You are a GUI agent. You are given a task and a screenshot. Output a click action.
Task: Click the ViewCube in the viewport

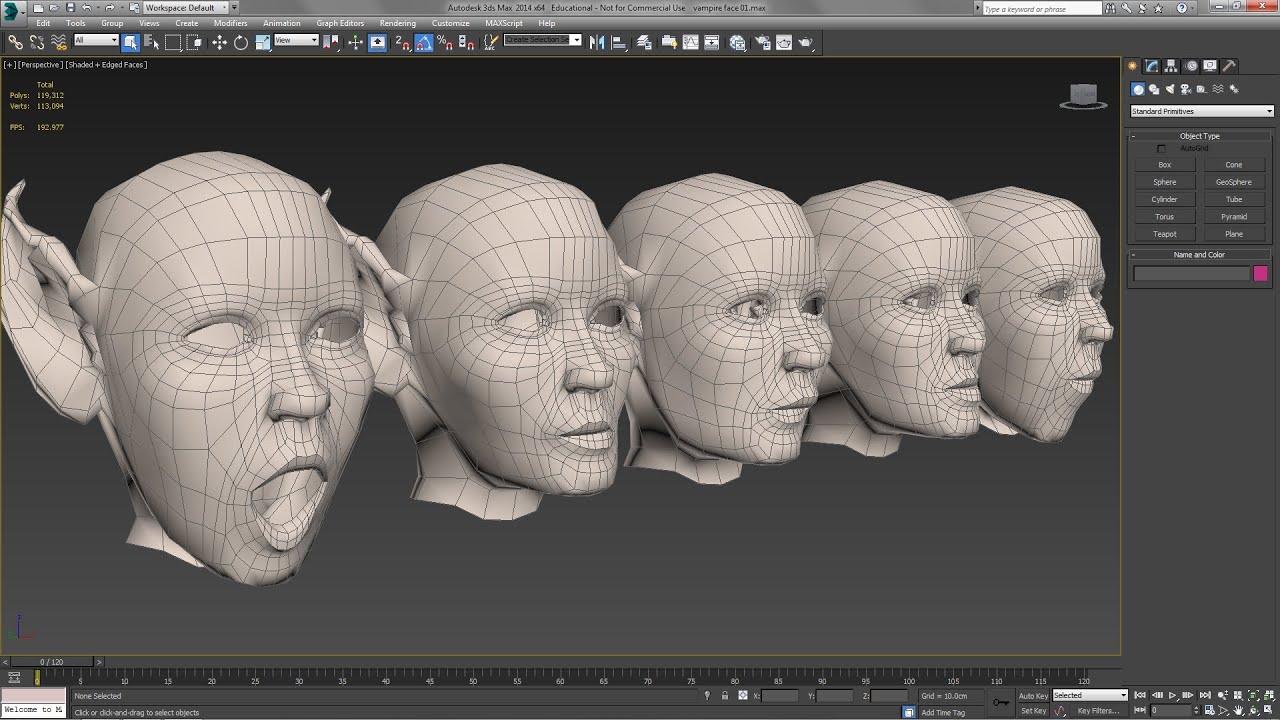(1083, 97)
